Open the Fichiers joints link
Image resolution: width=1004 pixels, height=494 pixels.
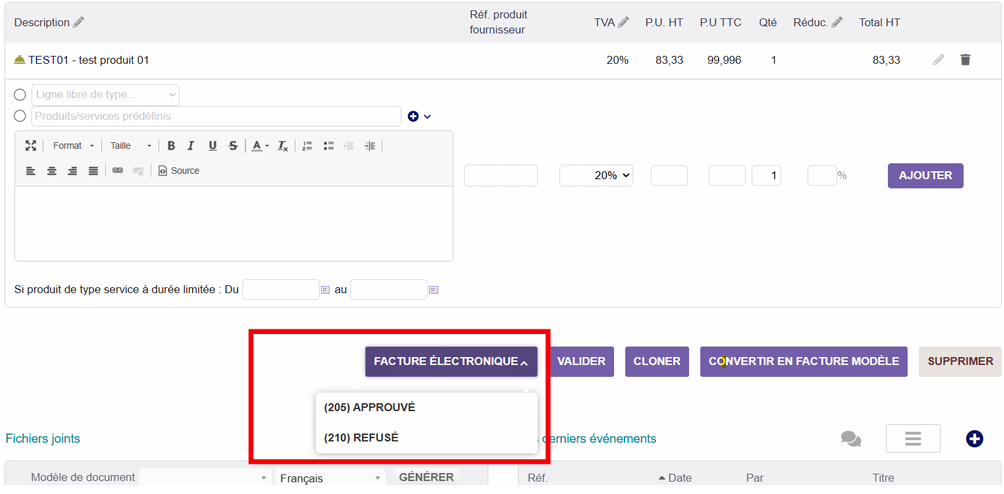[x=43, y=438]
